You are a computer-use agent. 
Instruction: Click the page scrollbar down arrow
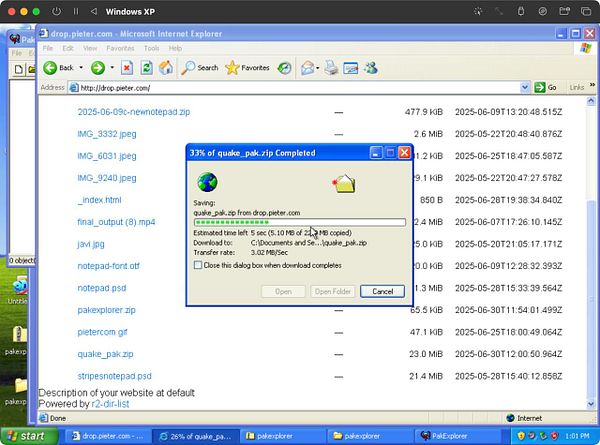tap(591, 404)
